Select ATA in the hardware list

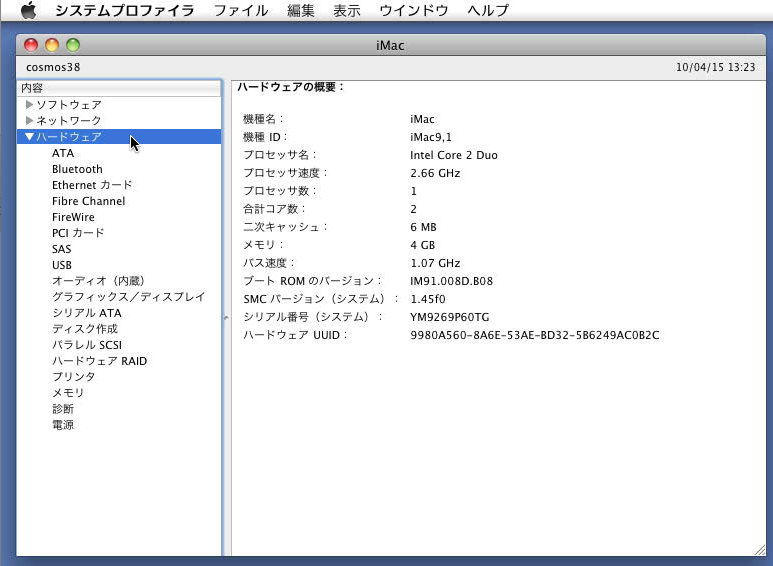(63, 153)
